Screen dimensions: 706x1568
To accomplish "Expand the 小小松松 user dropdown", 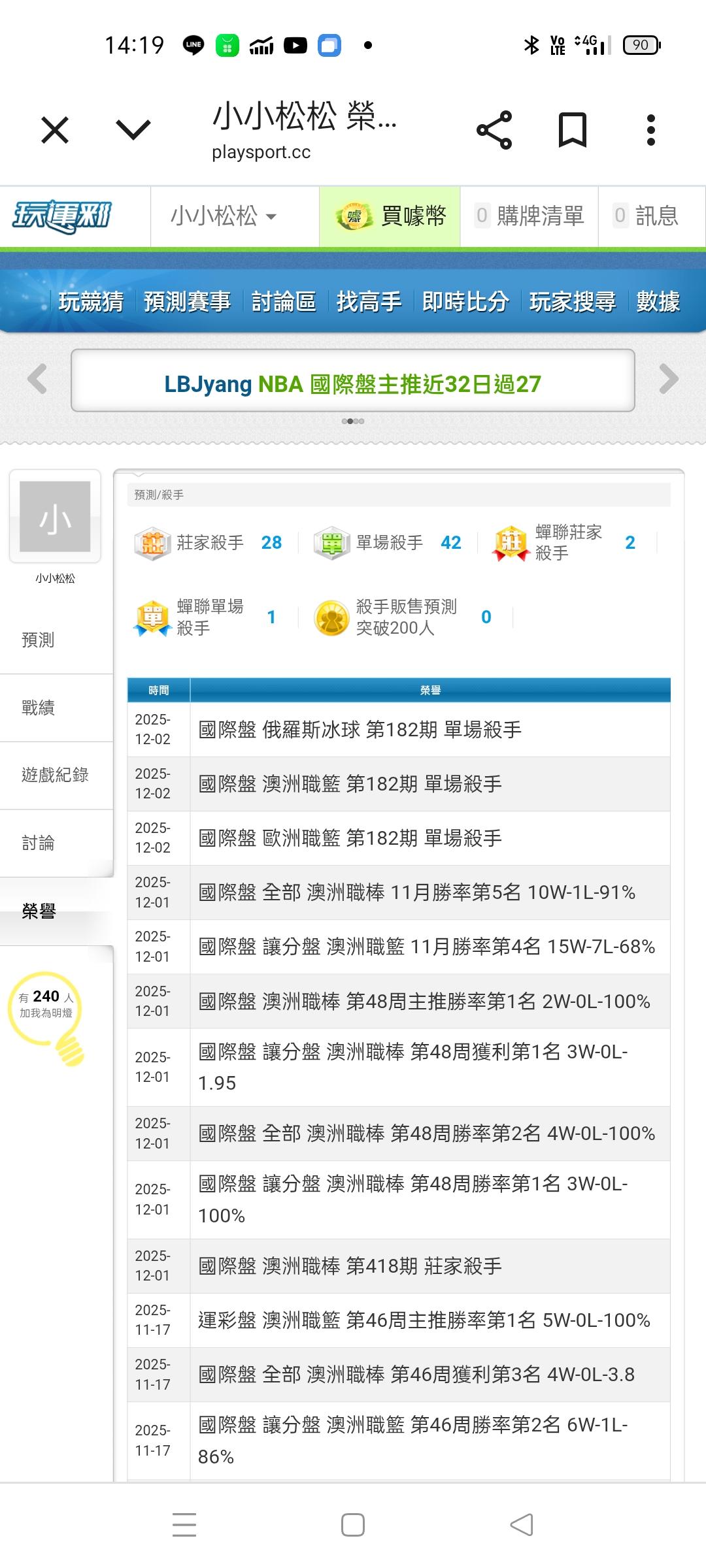I will tap(224, 216).
